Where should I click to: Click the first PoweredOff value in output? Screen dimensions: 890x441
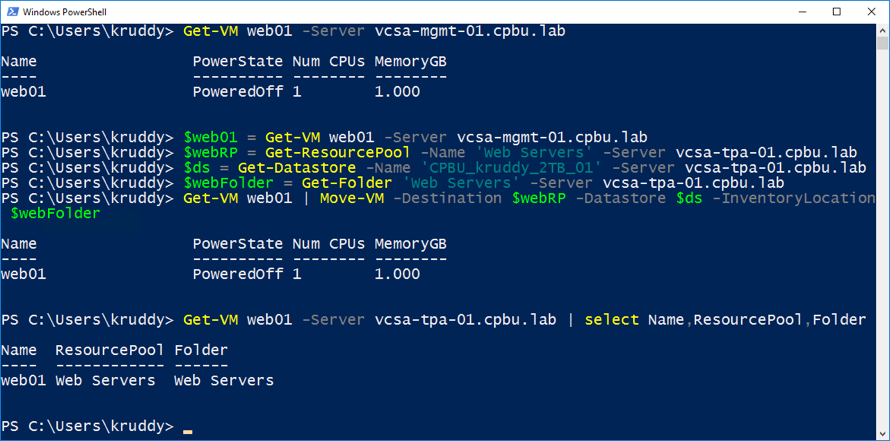point(238,91)
